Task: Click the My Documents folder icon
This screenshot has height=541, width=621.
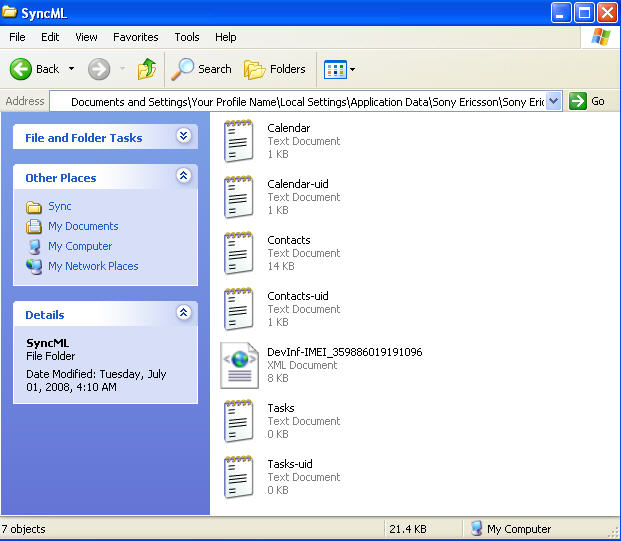Action: tap(34, 227)
